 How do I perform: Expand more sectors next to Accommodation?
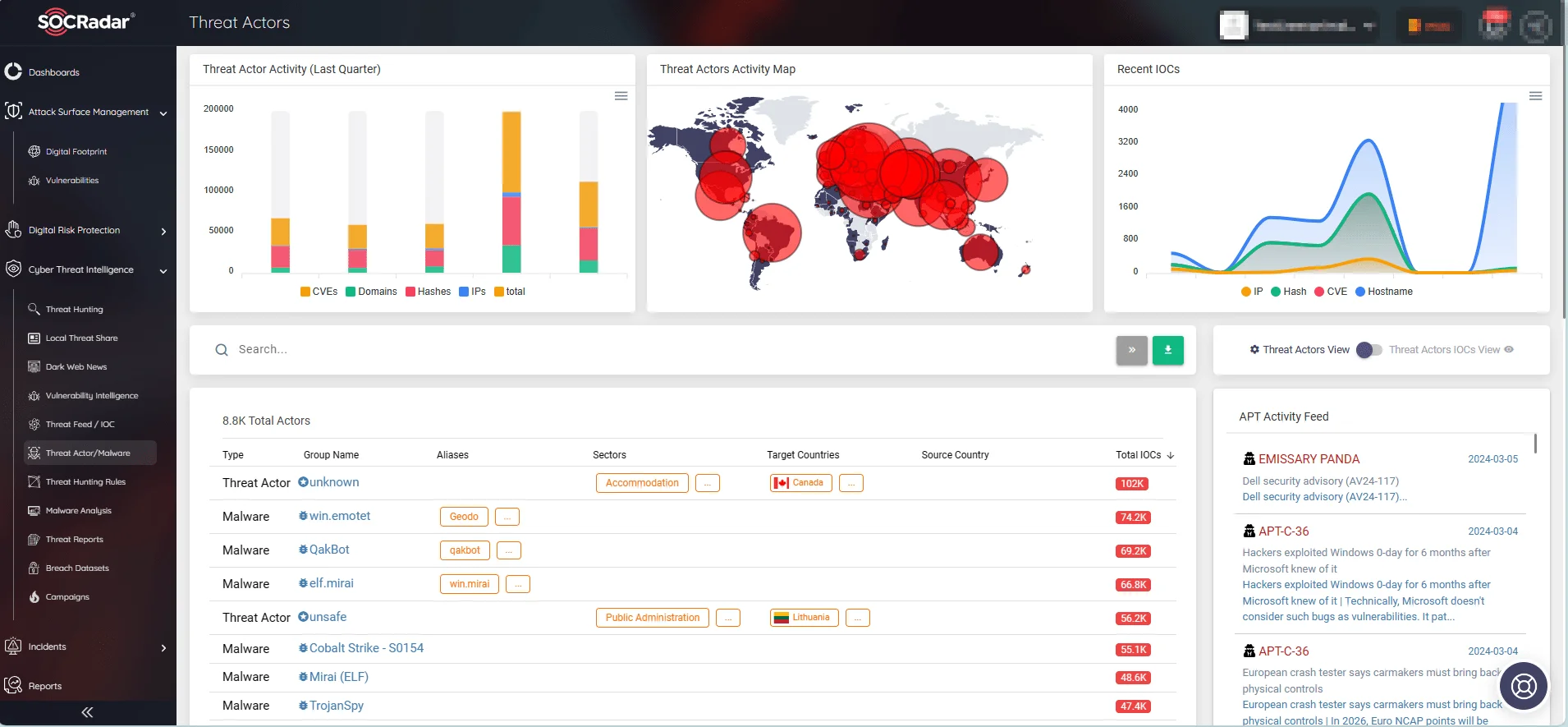pyautogui.click(x=708, y=483)
